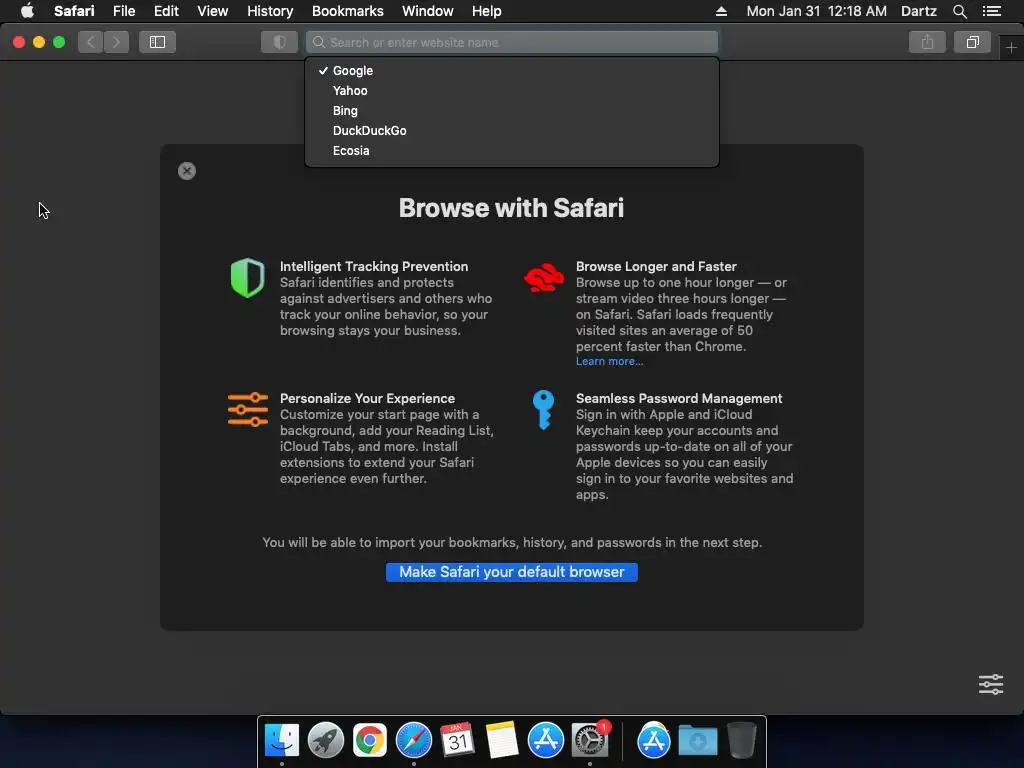Click the Browse Longer and Faster title
Image resolution: width=1024 pixels, height=768 pixels.
point(656,266)
